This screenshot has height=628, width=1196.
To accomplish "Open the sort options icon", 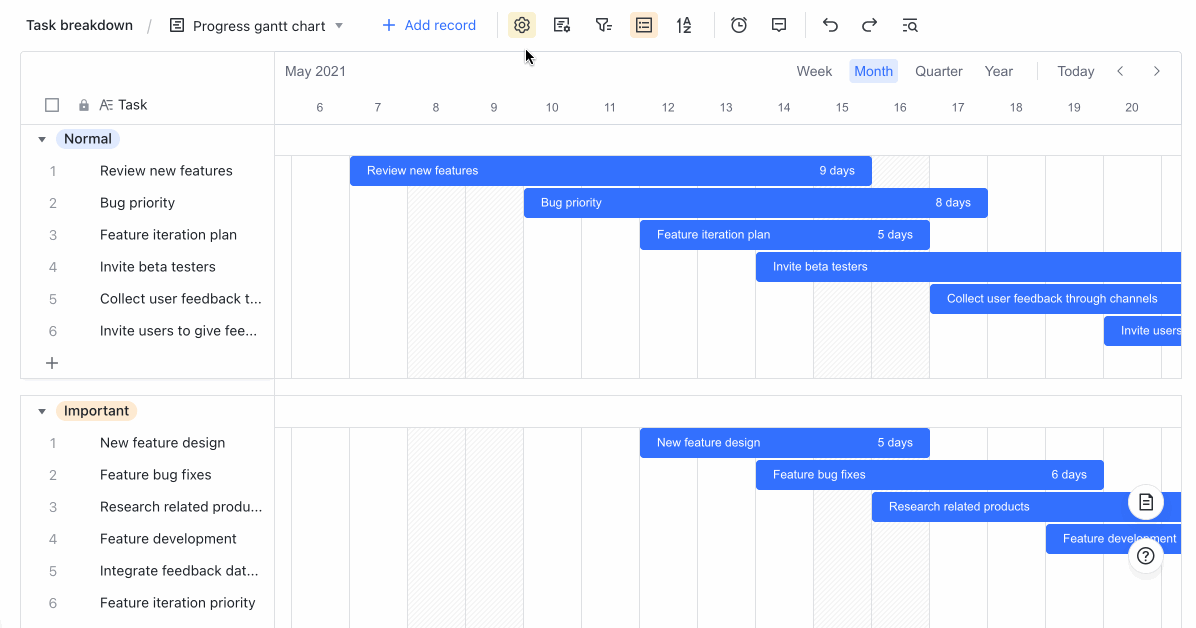I will click(x=683, y=25).
